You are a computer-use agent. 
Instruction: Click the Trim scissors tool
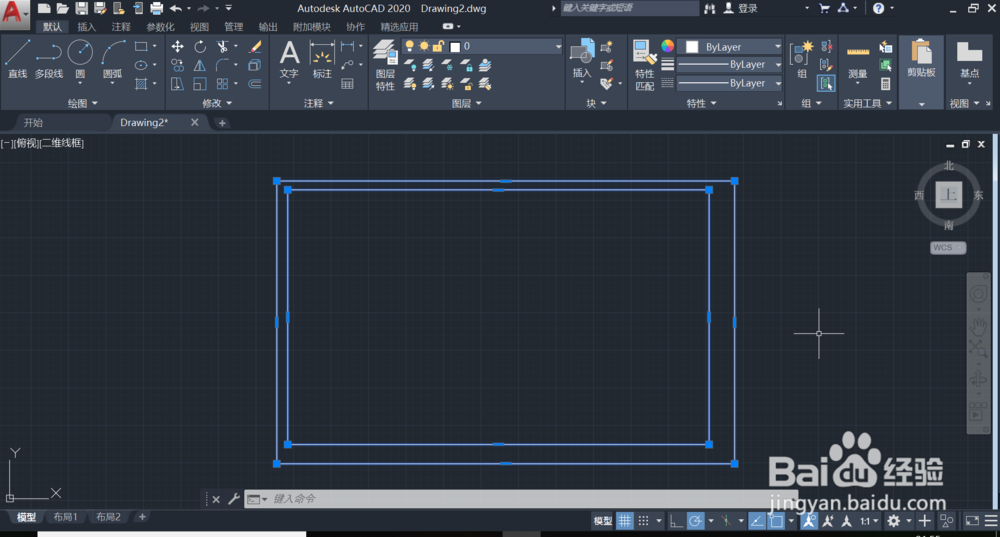tap(222, 47)
